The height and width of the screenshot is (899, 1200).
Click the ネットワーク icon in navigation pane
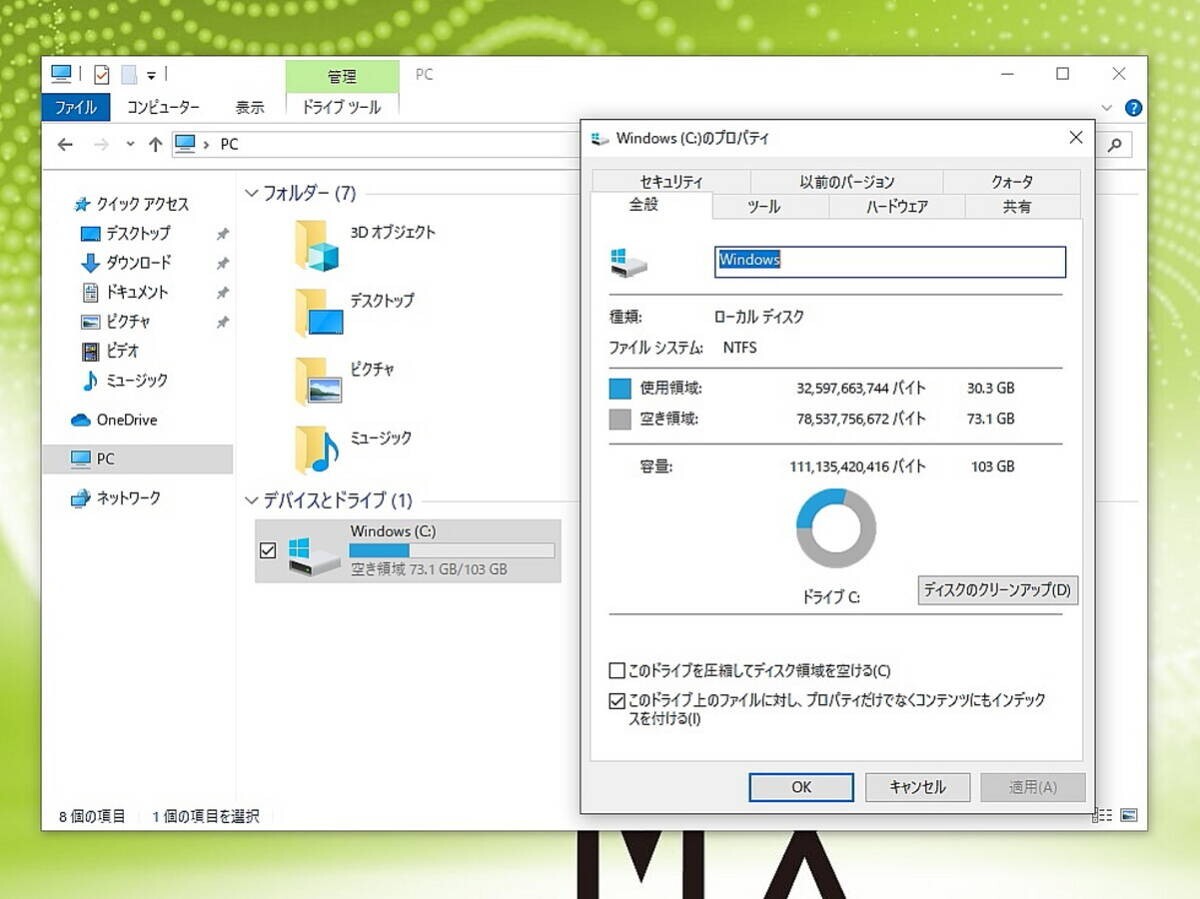pos(81,498)
